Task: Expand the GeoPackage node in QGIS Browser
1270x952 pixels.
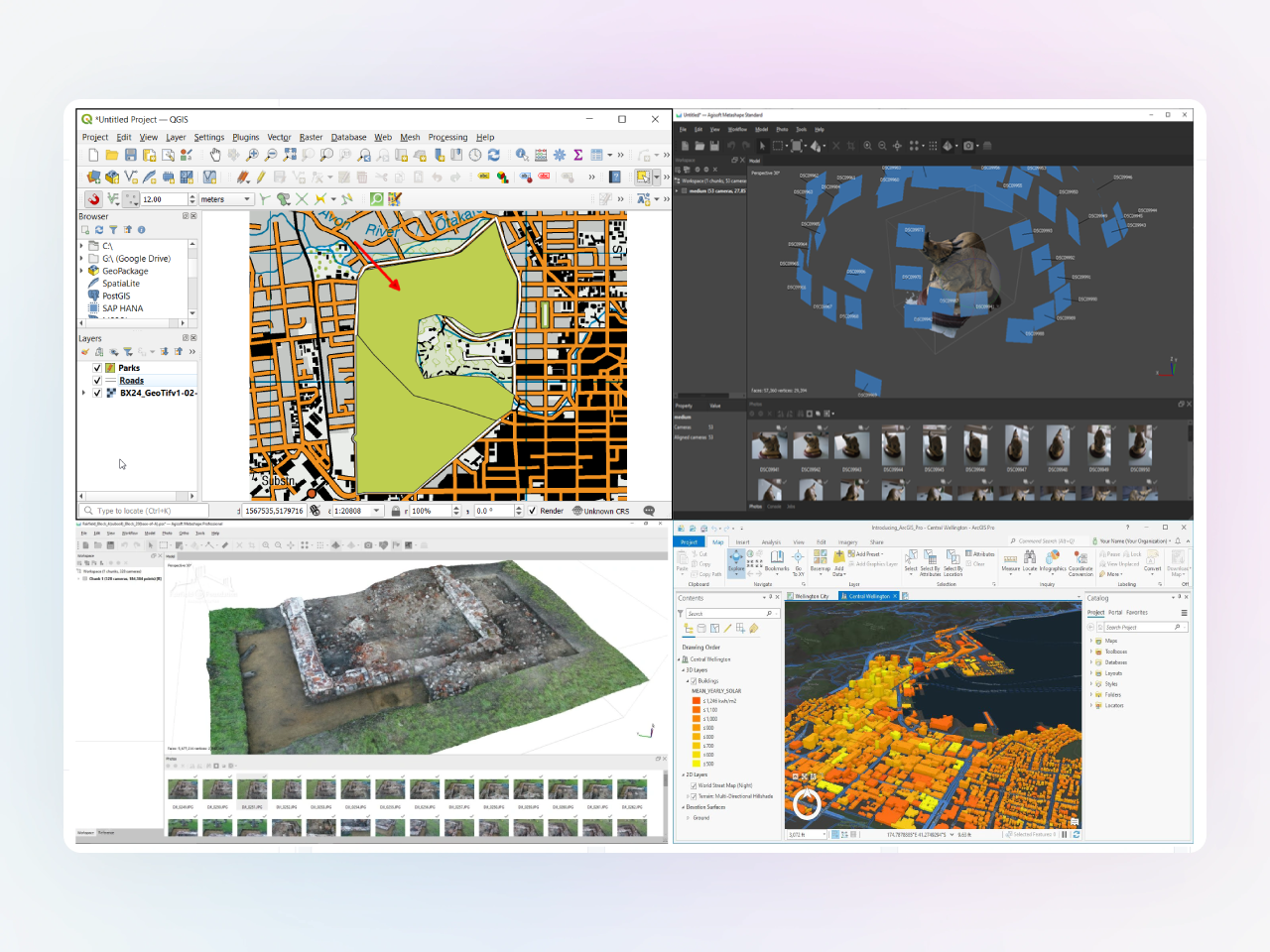Action: 81,271
